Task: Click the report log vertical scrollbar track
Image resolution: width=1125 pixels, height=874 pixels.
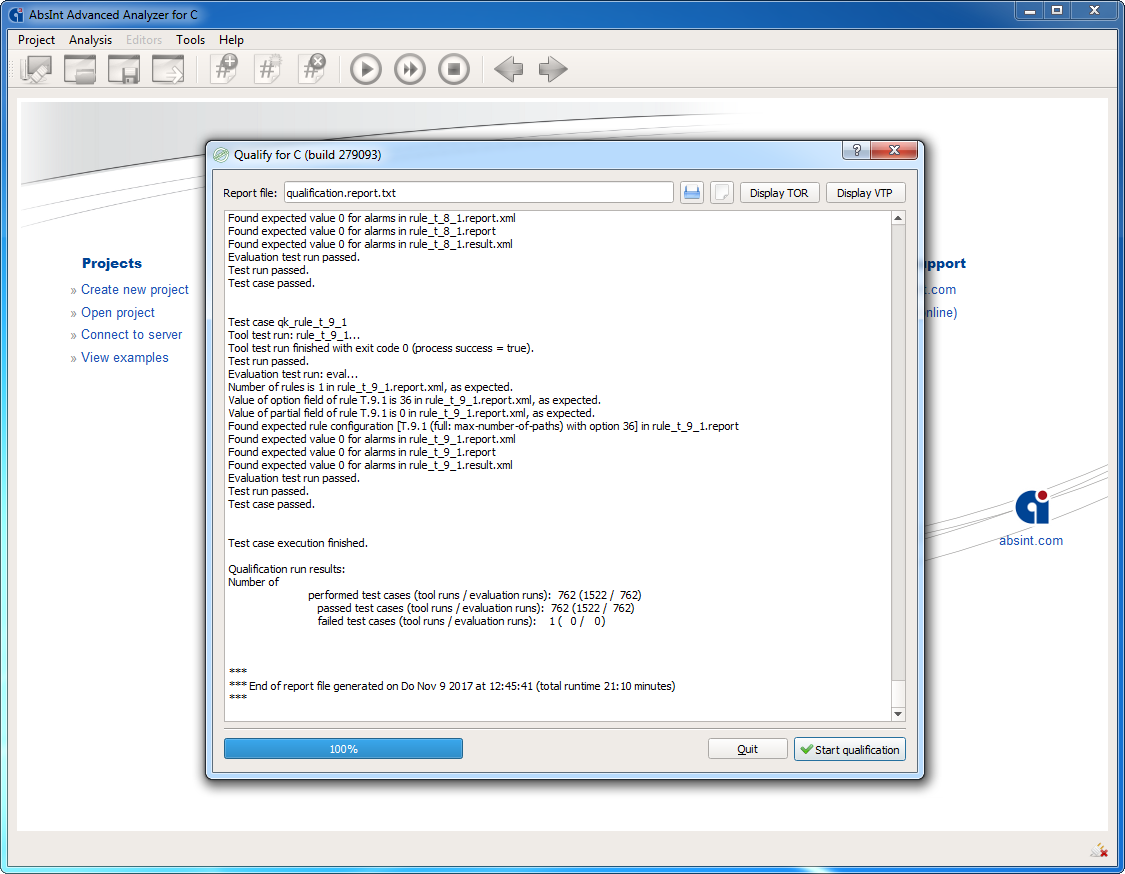Action: point(898,466)
